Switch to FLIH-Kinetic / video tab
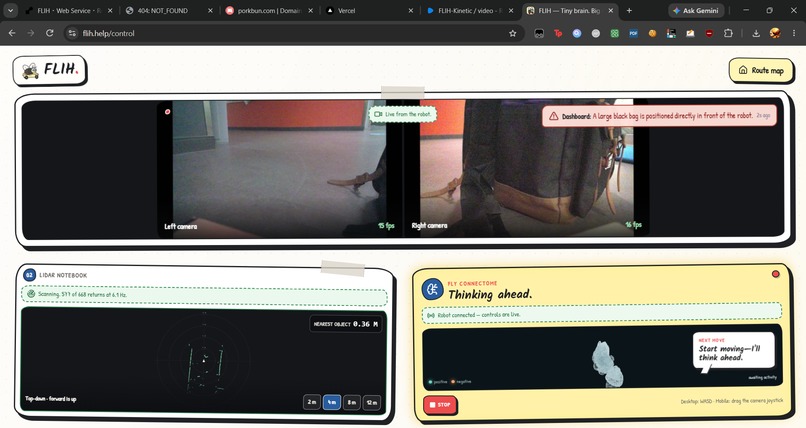806x428 pixels. (x=468, y=10)
